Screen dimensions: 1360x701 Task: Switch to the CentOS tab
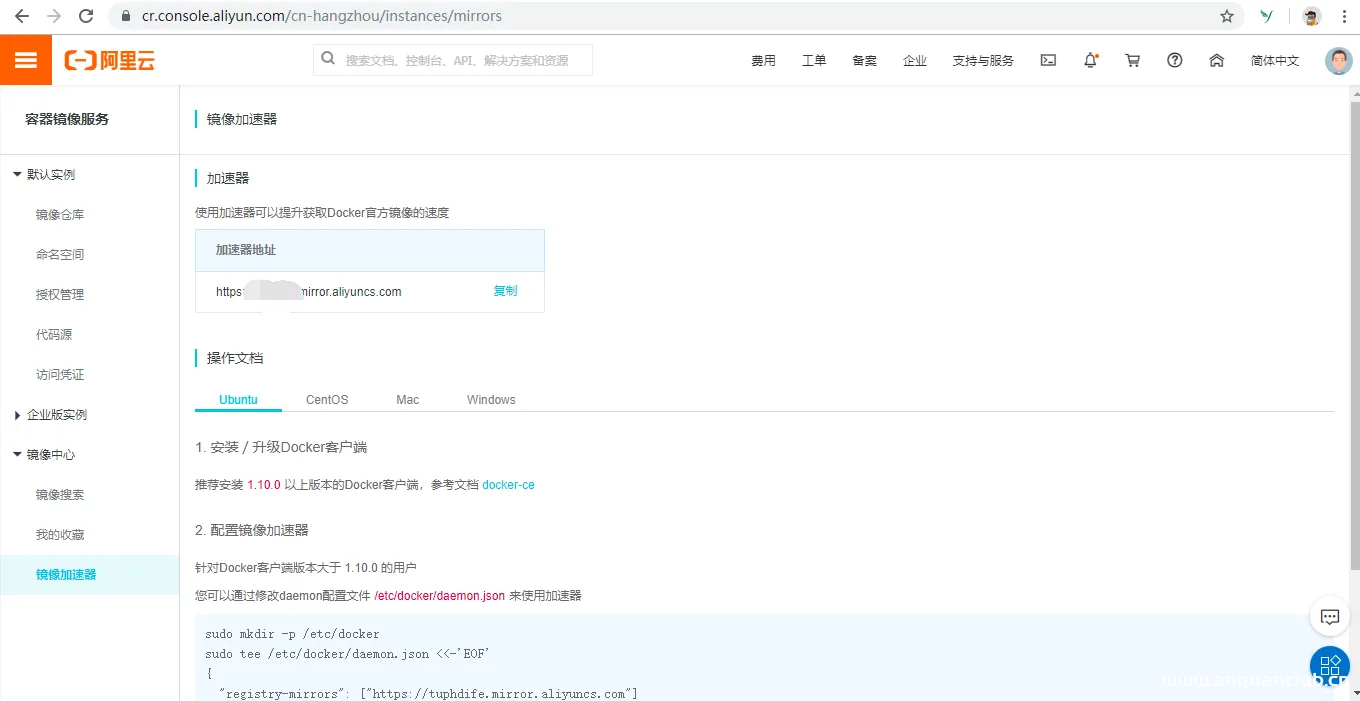327,399
